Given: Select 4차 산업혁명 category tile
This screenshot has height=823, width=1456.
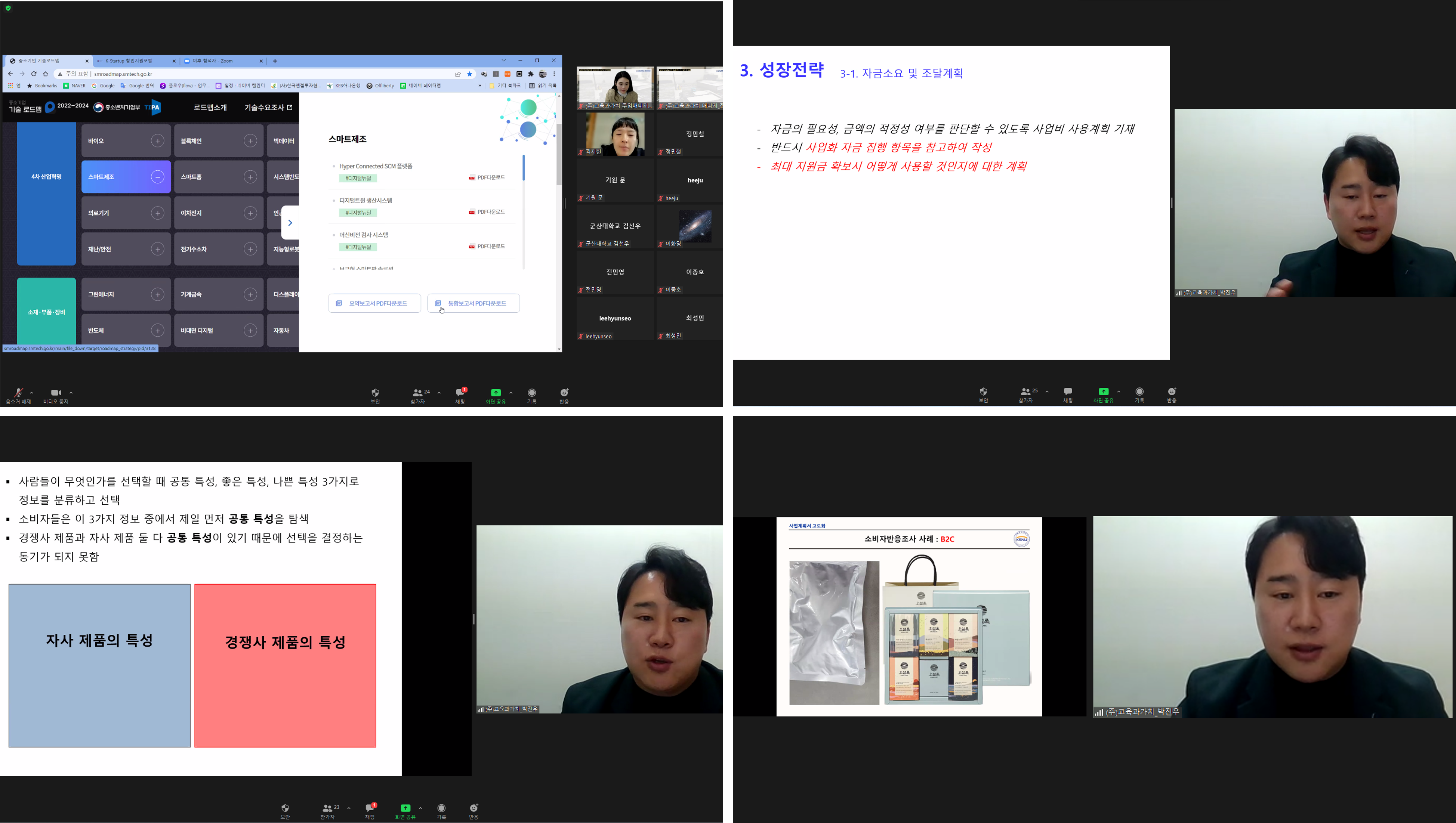Looking at the screenshot, I should pyautogui.click(x=46, y=194).
